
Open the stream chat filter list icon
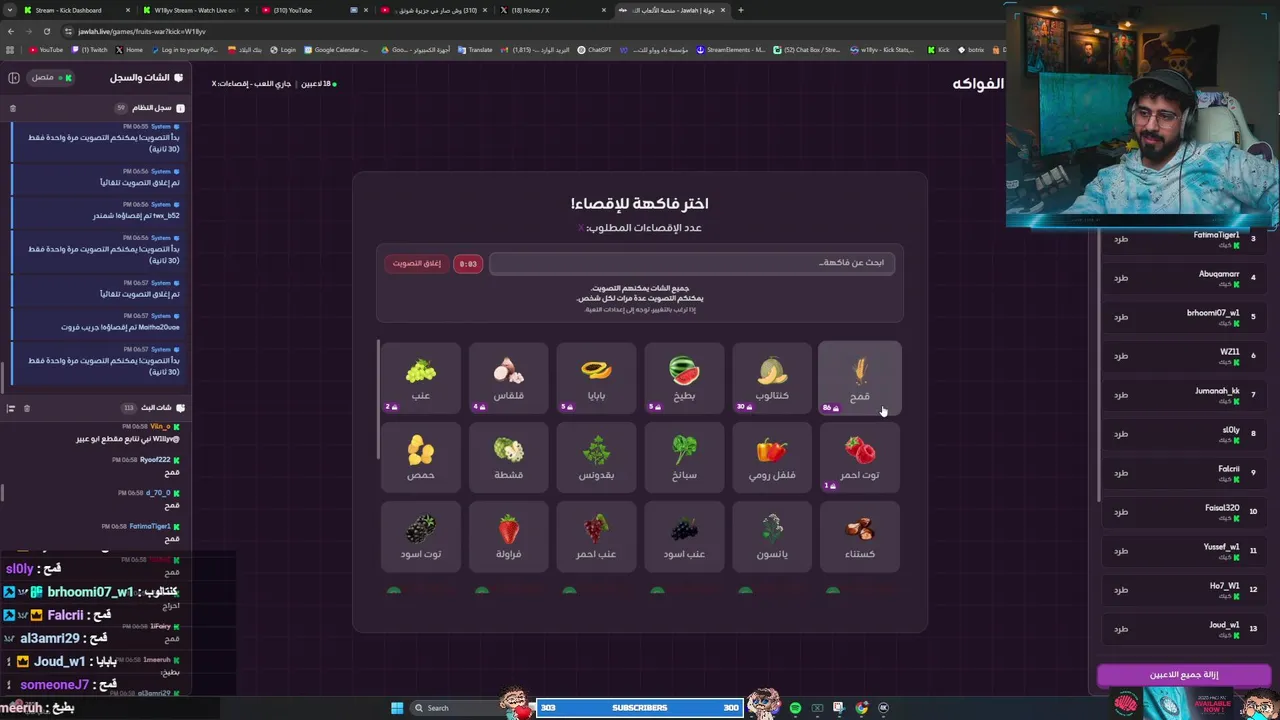click(11, 408)
